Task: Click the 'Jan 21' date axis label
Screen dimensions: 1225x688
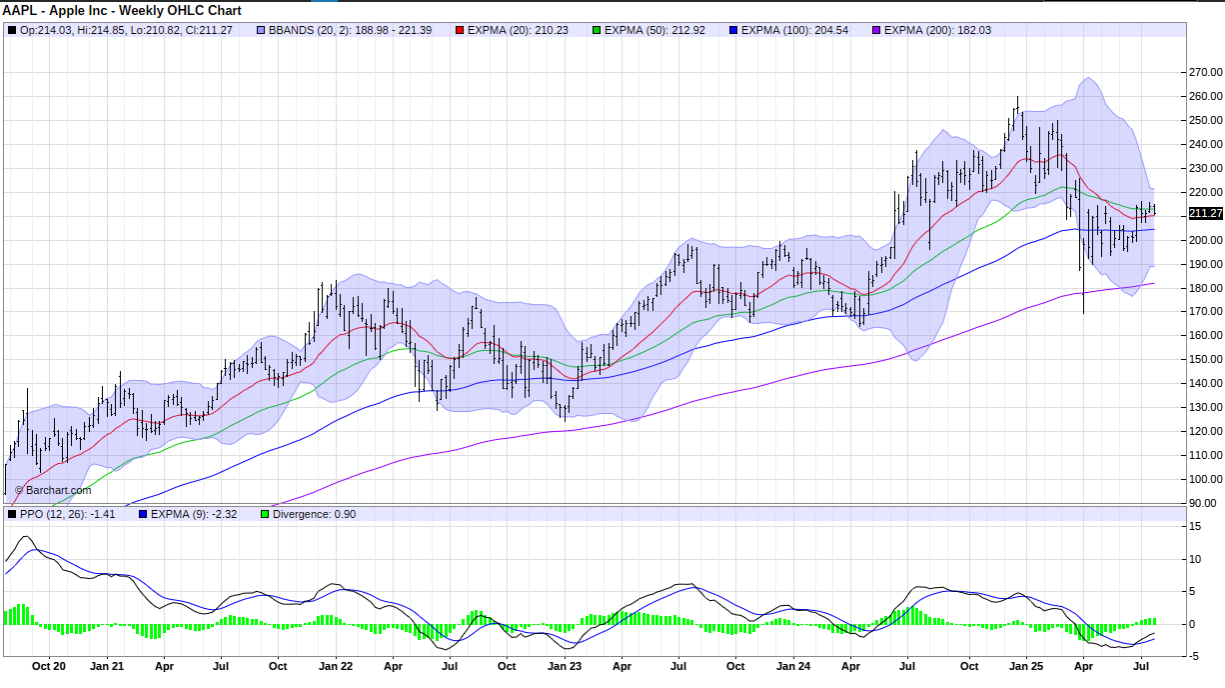Action: tap(107, 666)
